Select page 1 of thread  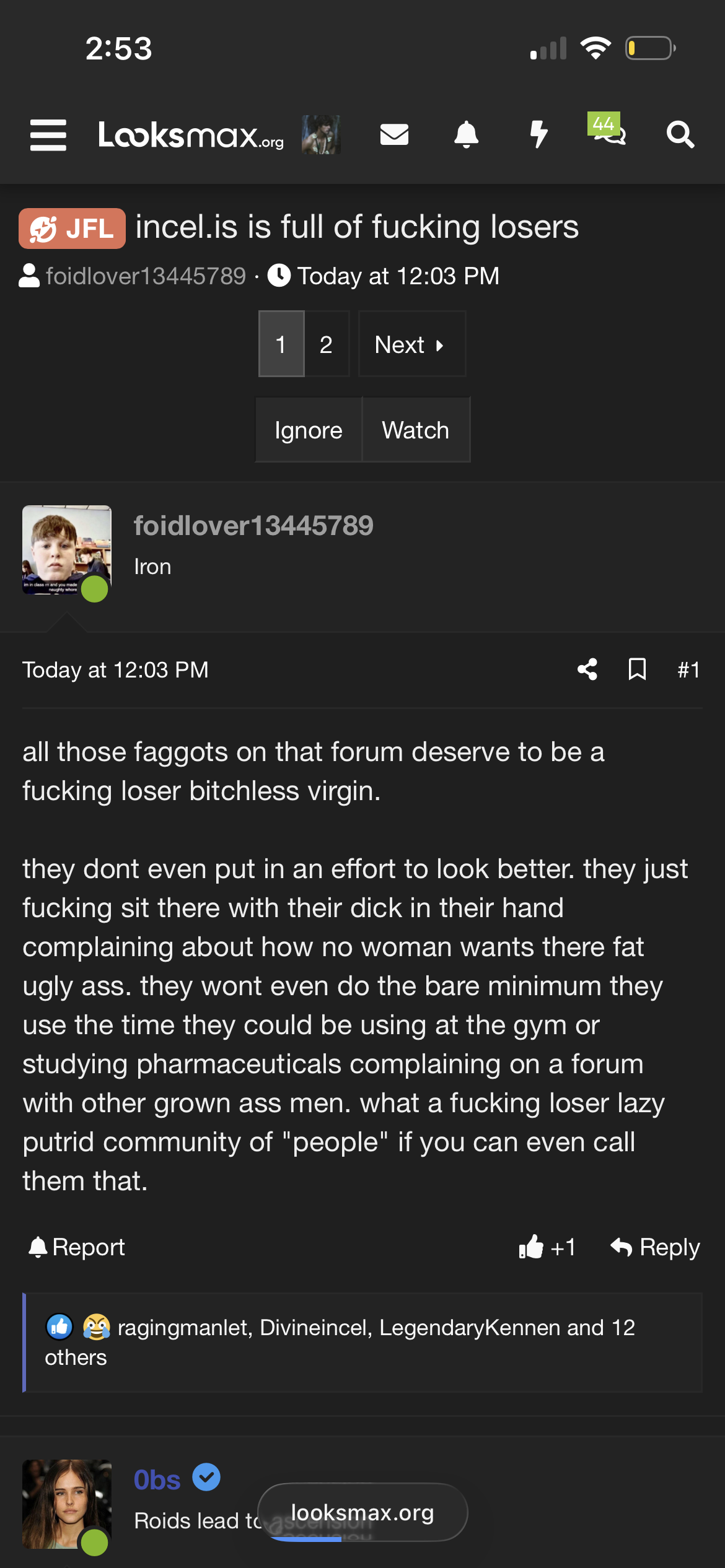pyautogui.click(x=281, y=344)
